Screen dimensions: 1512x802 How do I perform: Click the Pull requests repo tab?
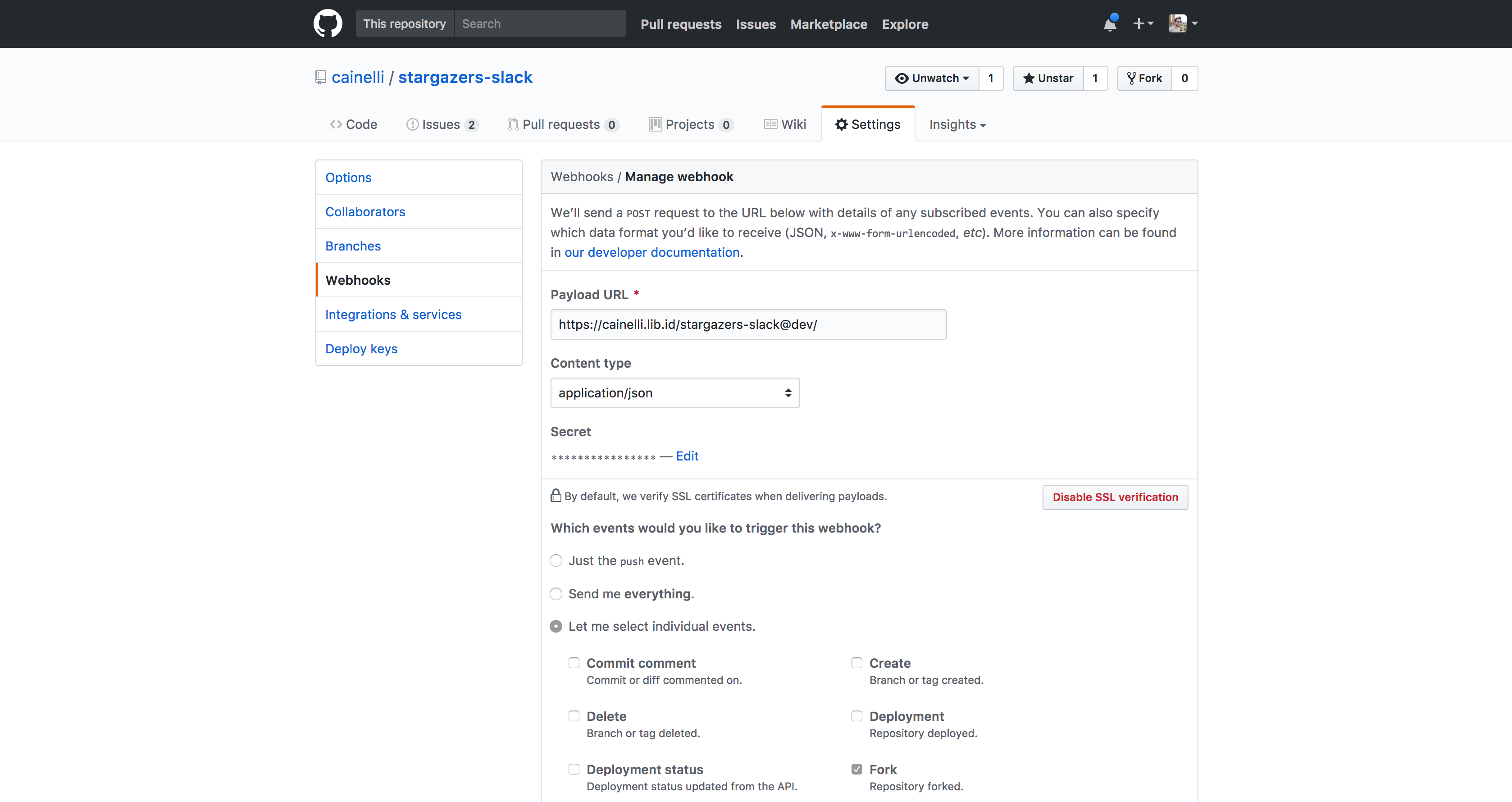click(x=563, y=124)
